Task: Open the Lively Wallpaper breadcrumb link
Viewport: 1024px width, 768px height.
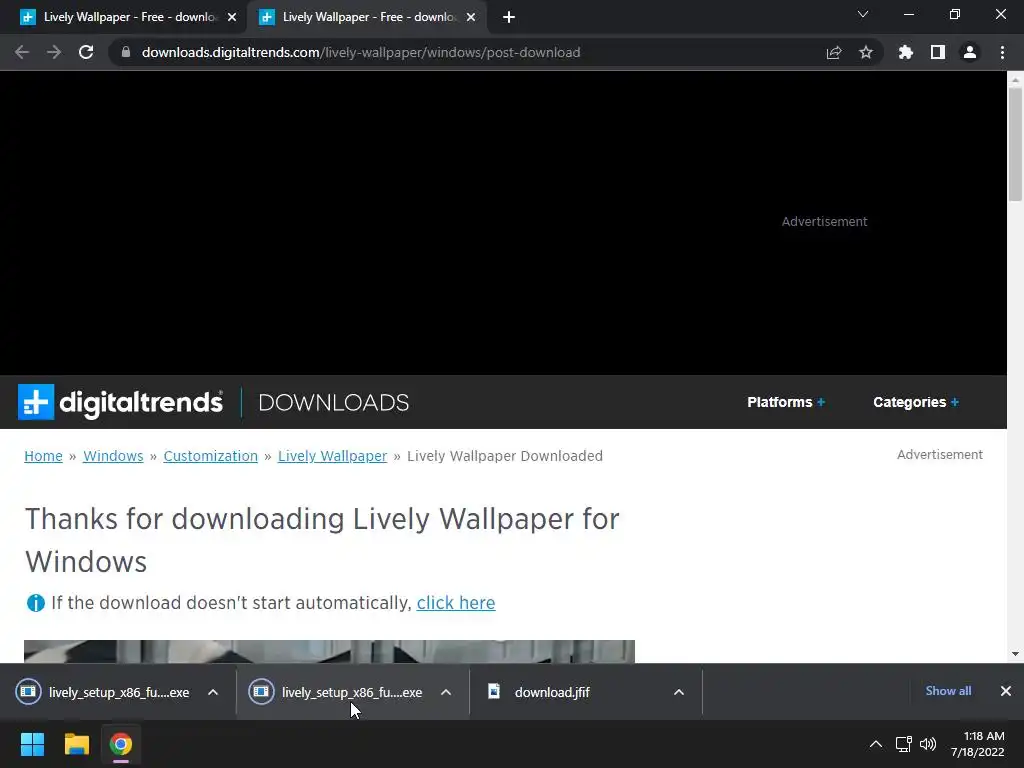Action: pyautogui.click(x=332, y=456)
